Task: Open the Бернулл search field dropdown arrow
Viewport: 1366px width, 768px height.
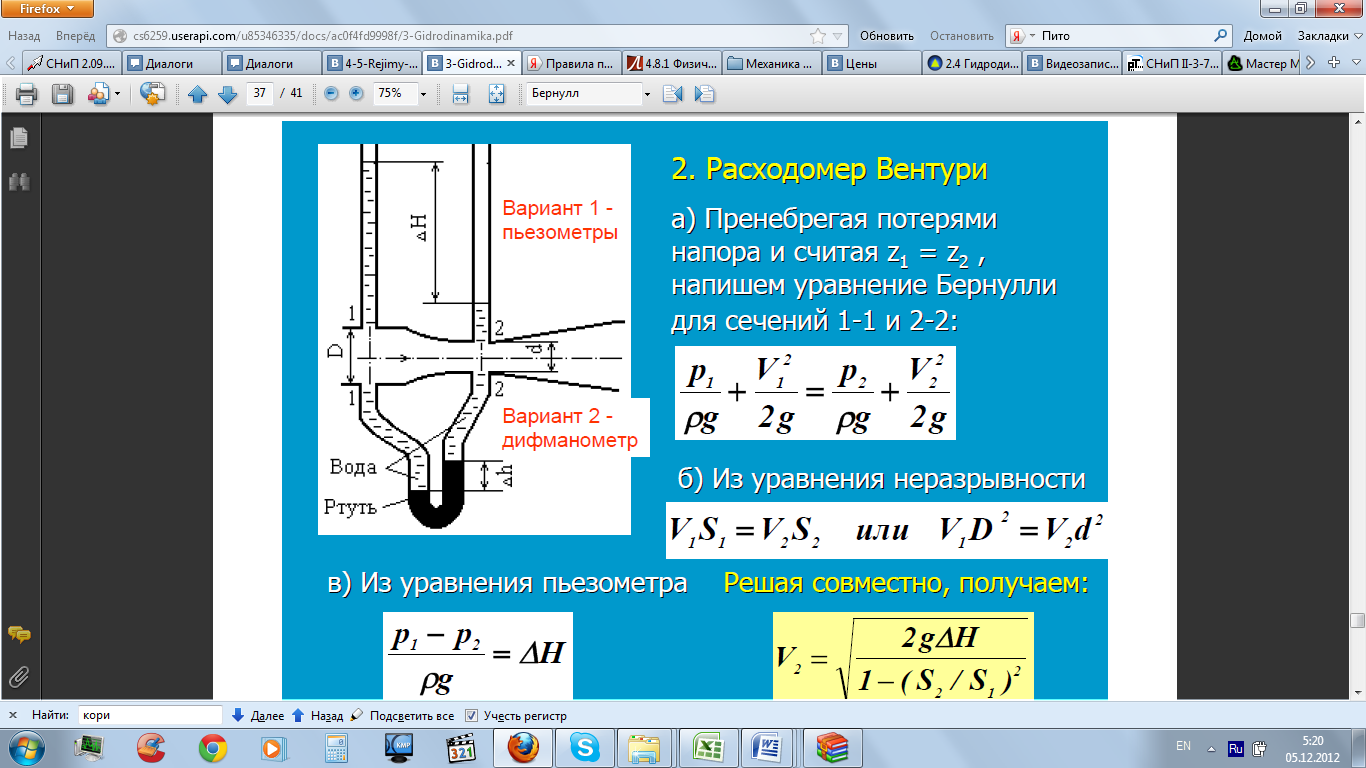Action: pos(647,94)
